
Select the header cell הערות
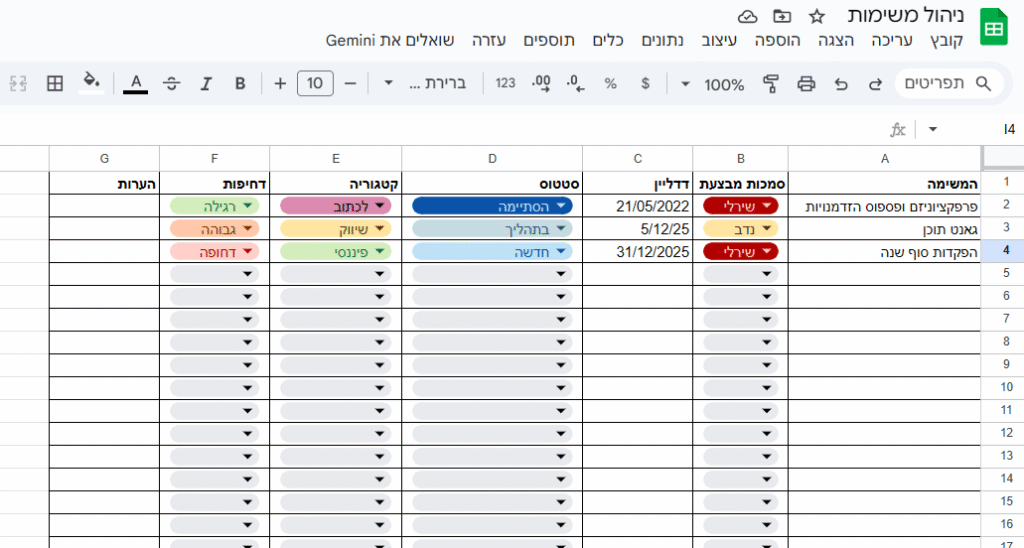(104, 184)
